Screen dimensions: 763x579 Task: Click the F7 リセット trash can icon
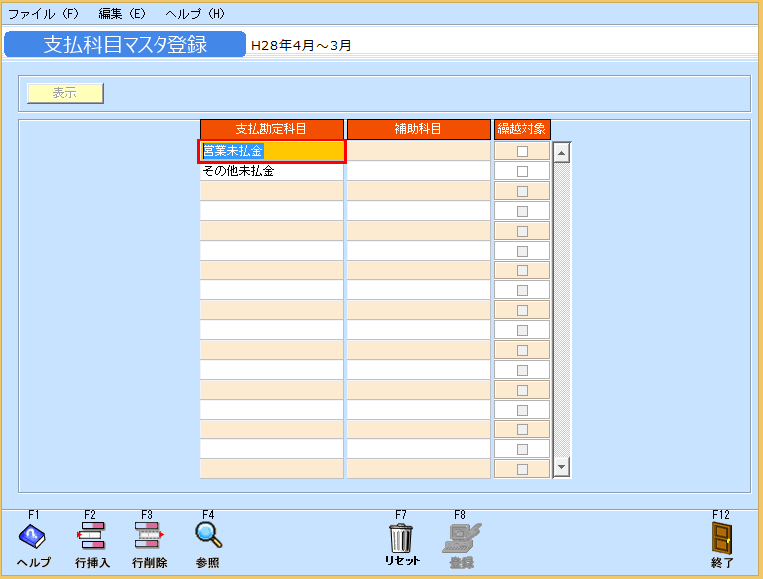point(401,538)
